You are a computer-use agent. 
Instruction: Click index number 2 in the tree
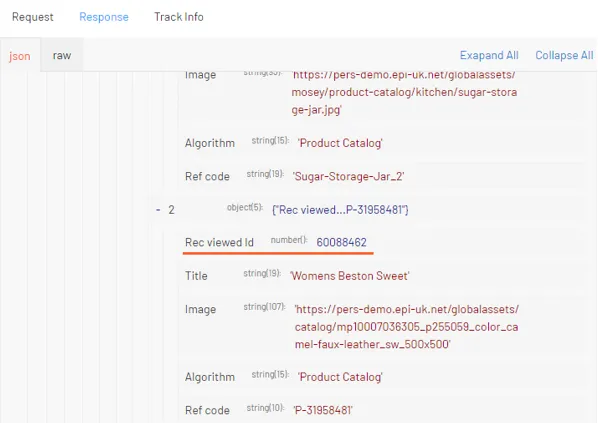click(x=171, y=210)
